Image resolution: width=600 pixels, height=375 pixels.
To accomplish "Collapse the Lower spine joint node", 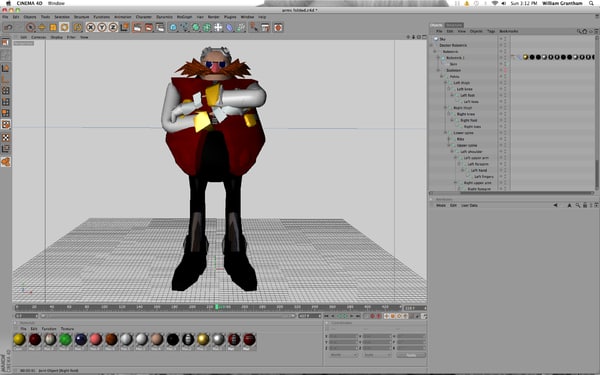I will pos(445,133).
